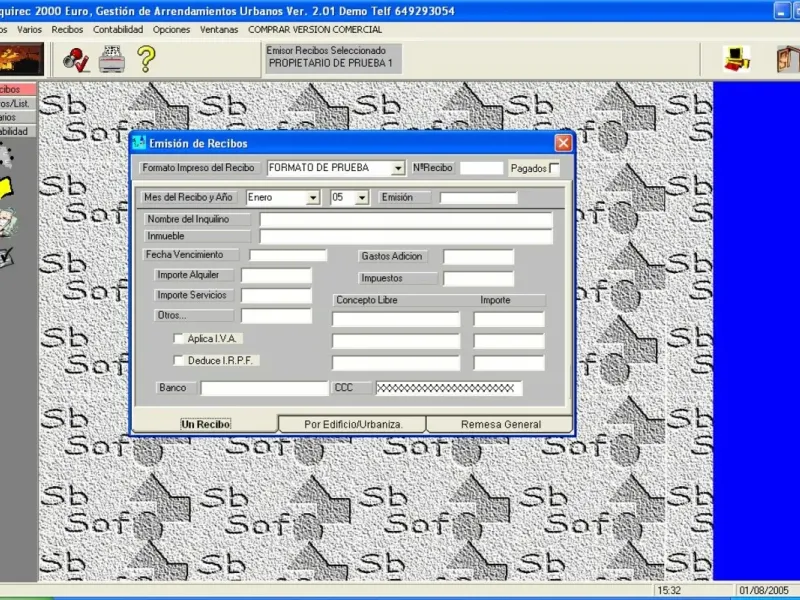The image size is (800, 600).
Task: Click the Otros... amount field
Action: pos(276,316)
